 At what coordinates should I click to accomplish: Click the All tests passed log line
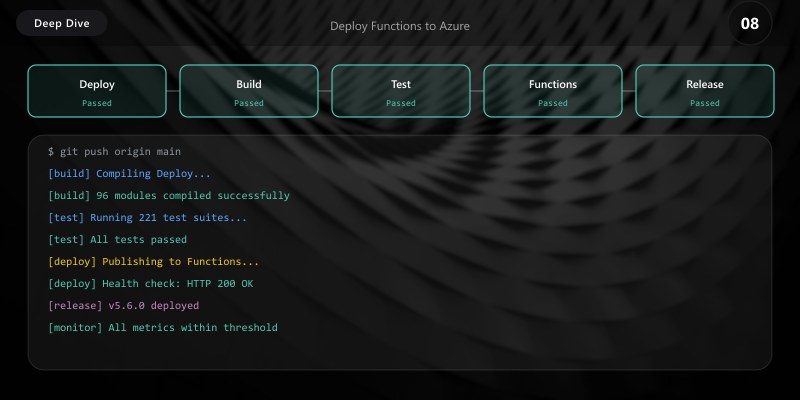click(x=117, y=239)
